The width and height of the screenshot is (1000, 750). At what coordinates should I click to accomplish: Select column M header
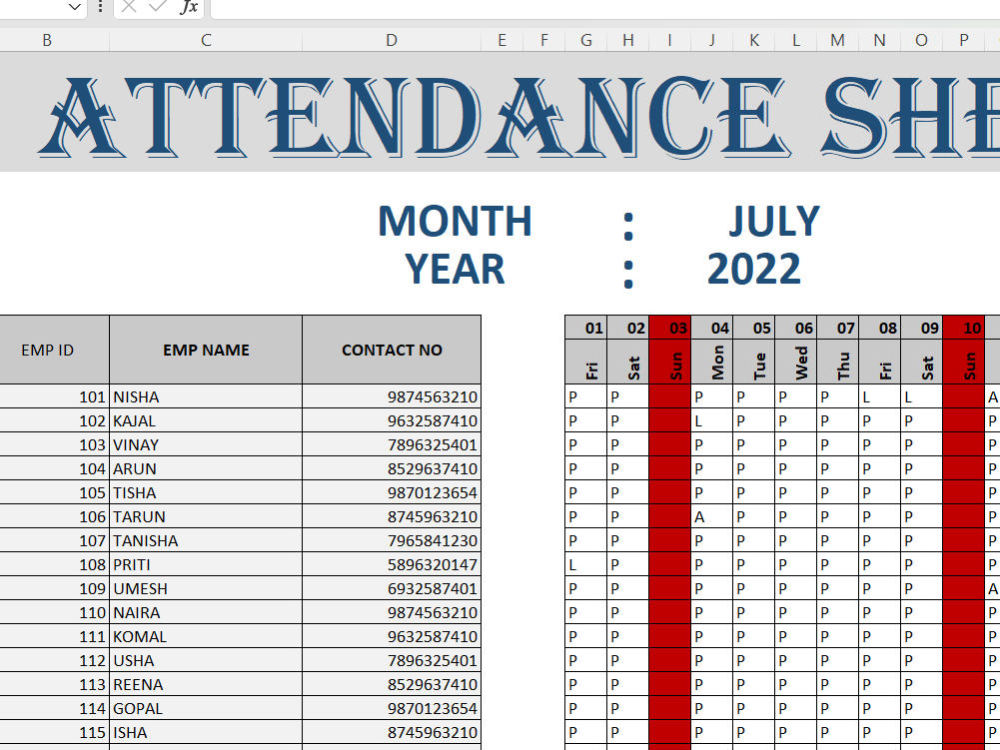[837, 40]
